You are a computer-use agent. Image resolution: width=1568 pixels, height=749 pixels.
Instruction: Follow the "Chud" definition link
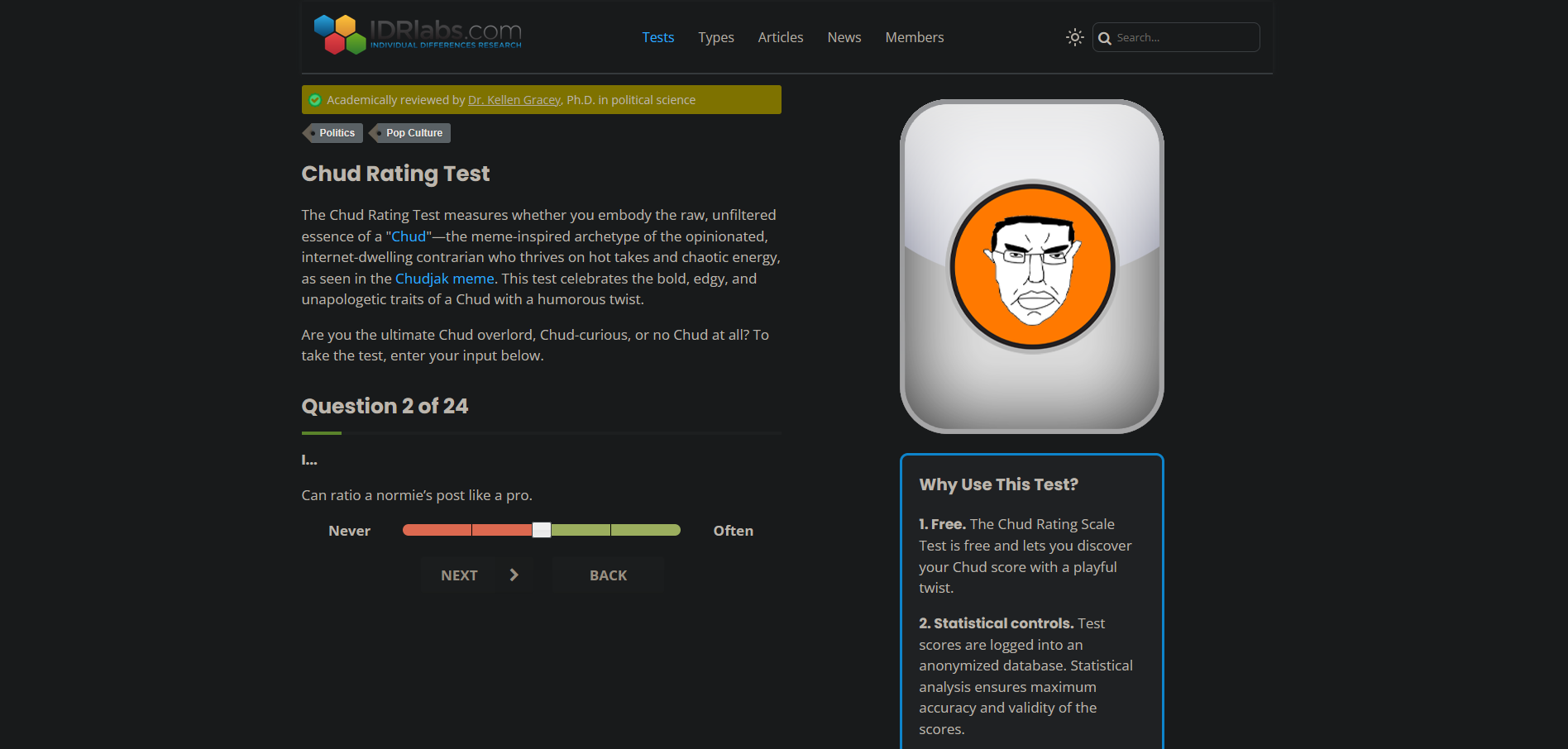(409, 236)
